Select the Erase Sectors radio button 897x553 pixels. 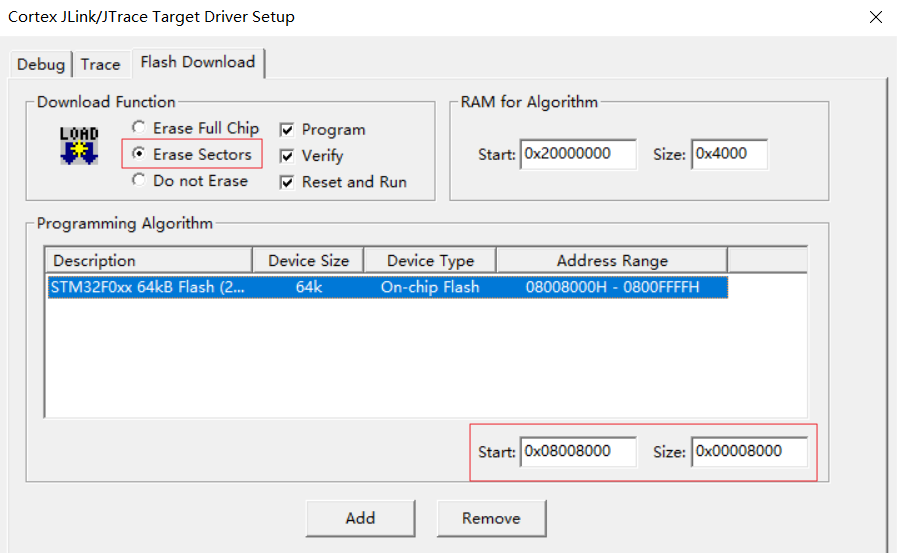pyautogui.click(x=138, y=153)
